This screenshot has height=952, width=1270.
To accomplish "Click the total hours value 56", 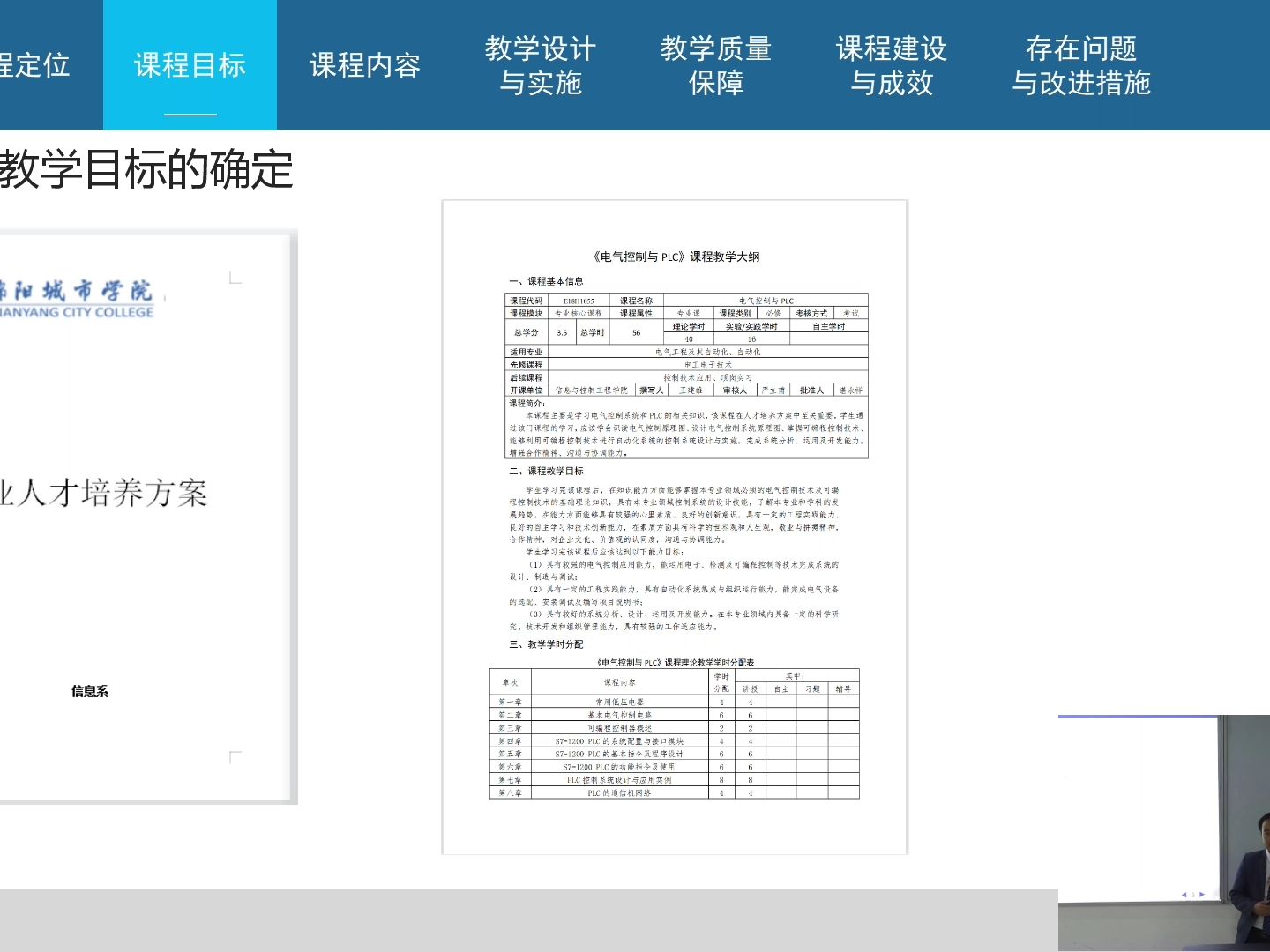I will tap(636, 332).
